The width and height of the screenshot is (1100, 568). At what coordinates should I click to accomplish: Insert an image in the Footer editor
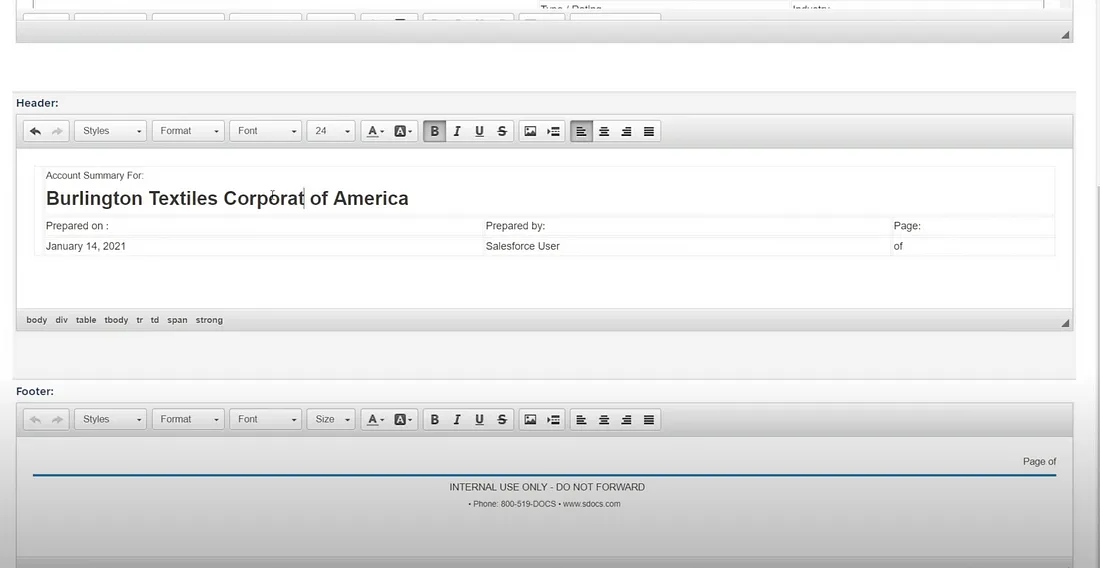click(530, 420)
